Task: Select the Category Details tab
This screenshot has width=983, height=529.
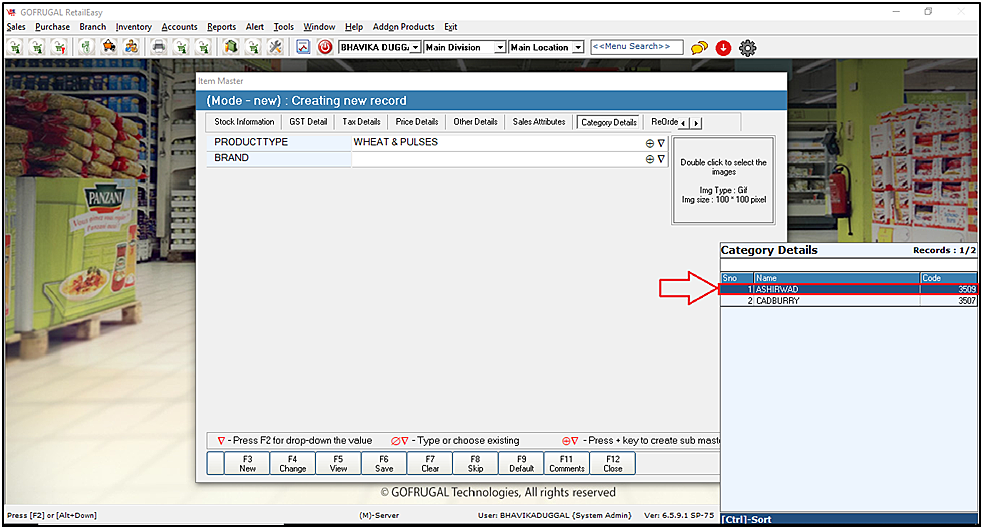Action: (x=608, y=122)
